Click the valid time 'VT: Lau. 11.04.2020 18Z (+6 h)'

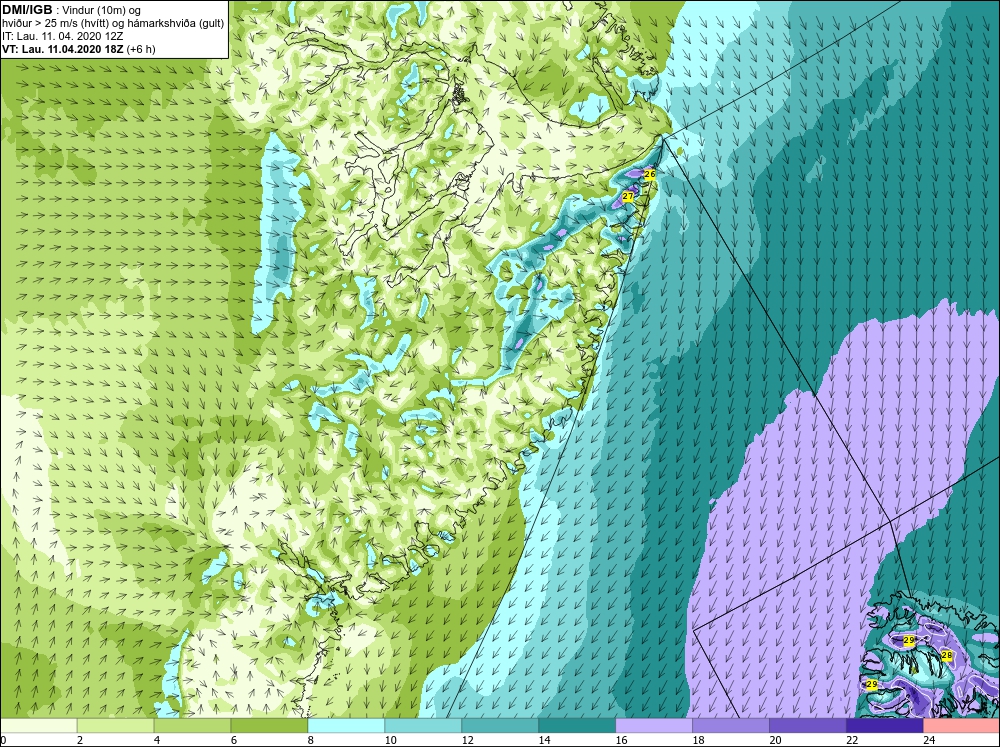click(78, 49)
